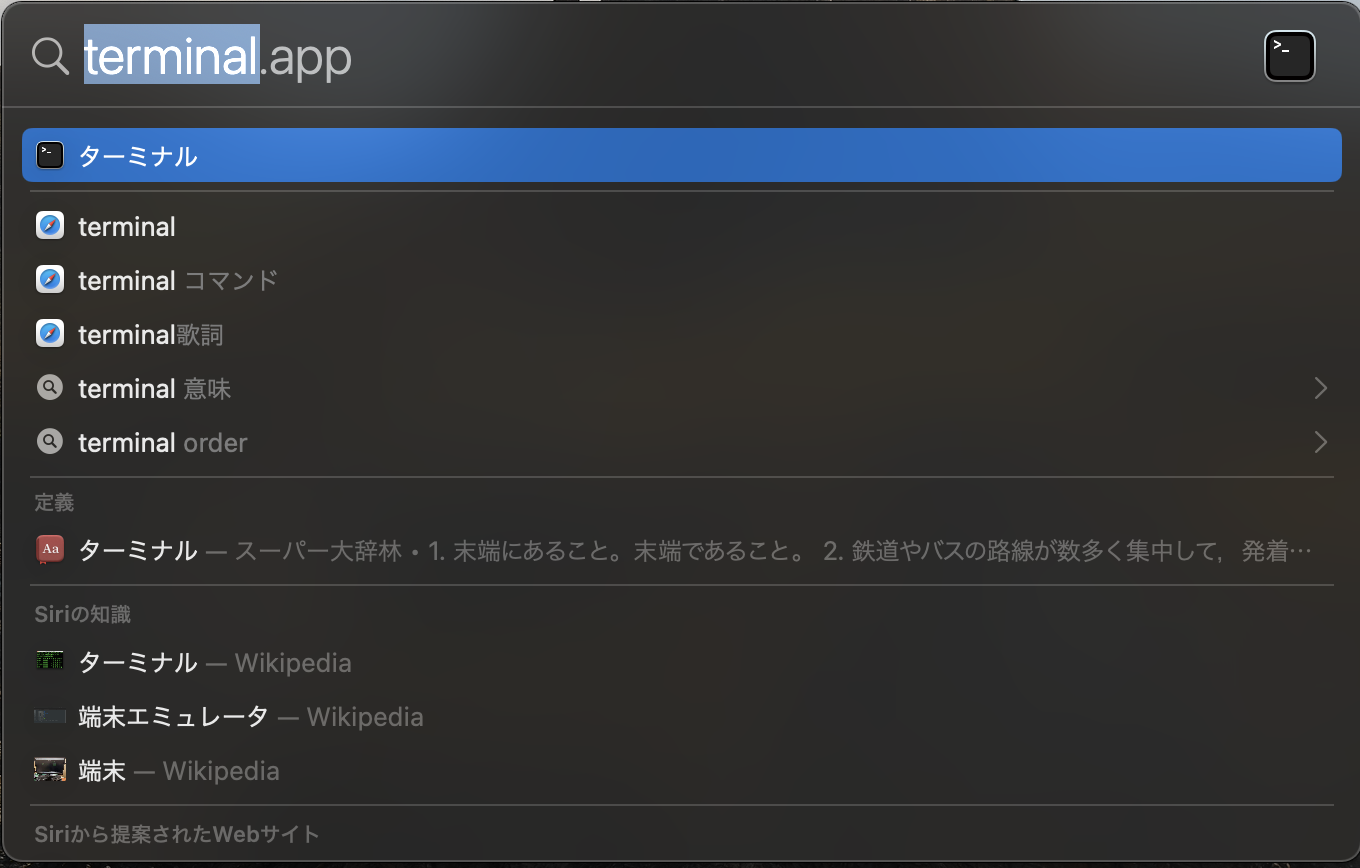Open the スーパー大辞林 definition of ターミナル

(x=681, y=549)
